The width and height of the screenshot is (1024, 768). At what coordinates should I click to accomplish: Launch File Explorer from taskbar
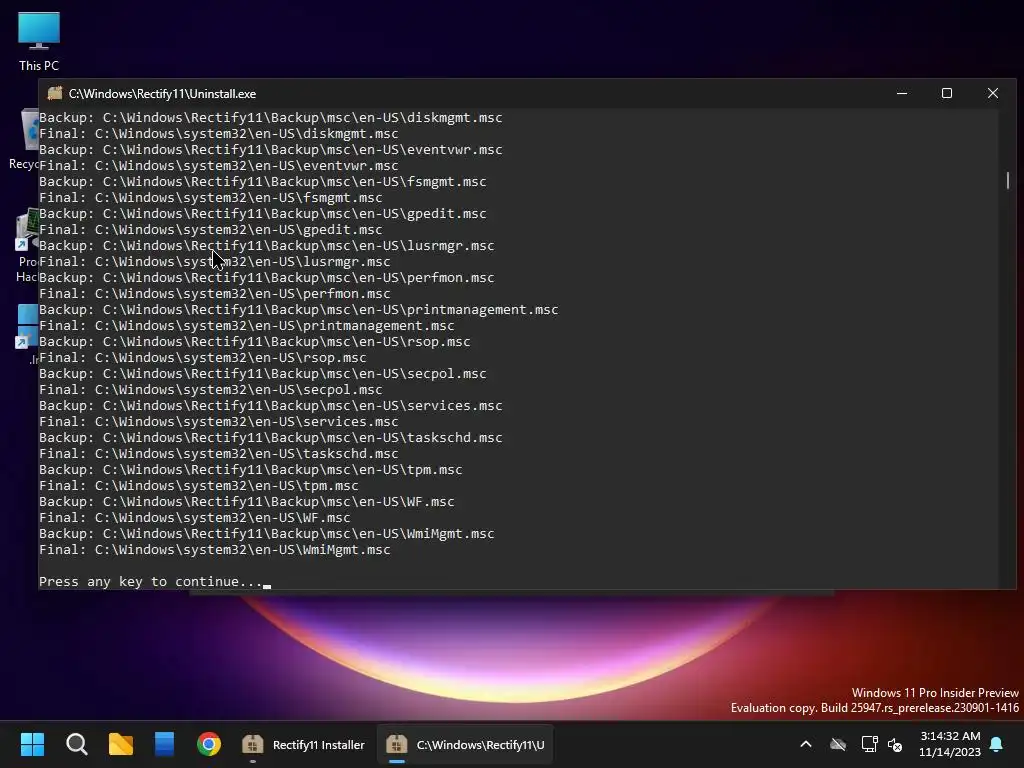pos(121,744)
